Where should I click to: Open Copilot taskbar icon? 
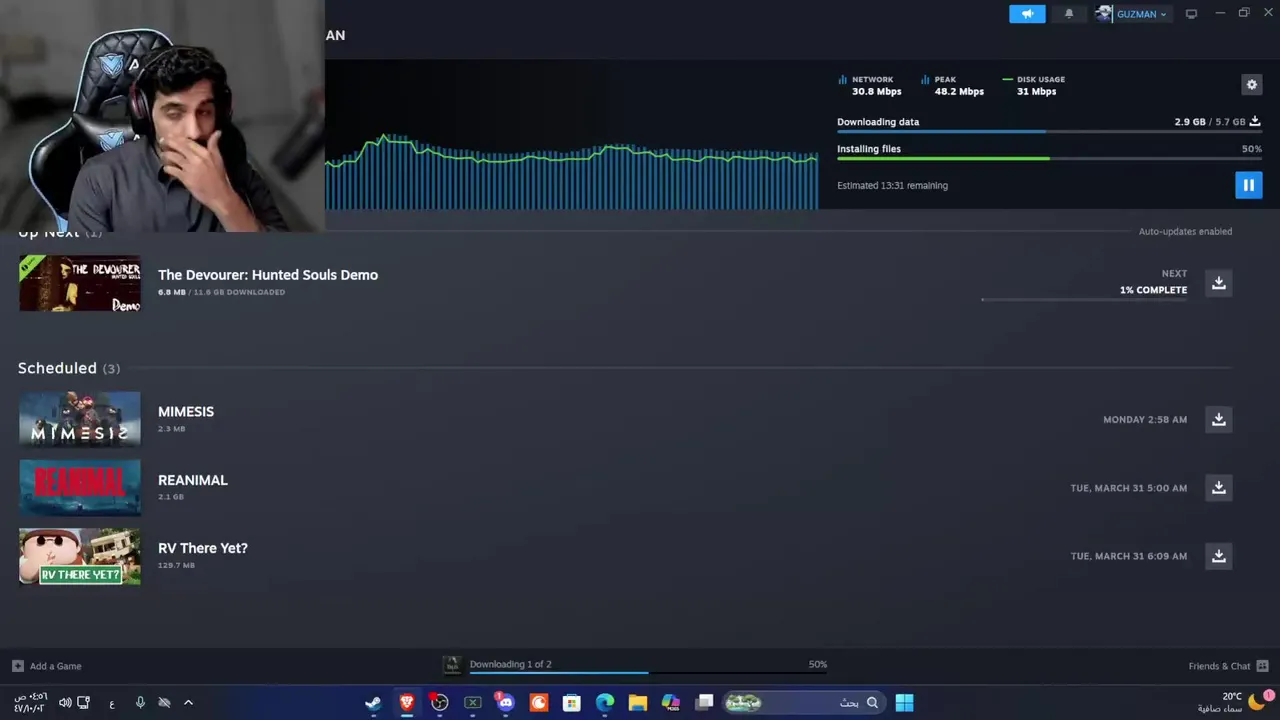671,702
